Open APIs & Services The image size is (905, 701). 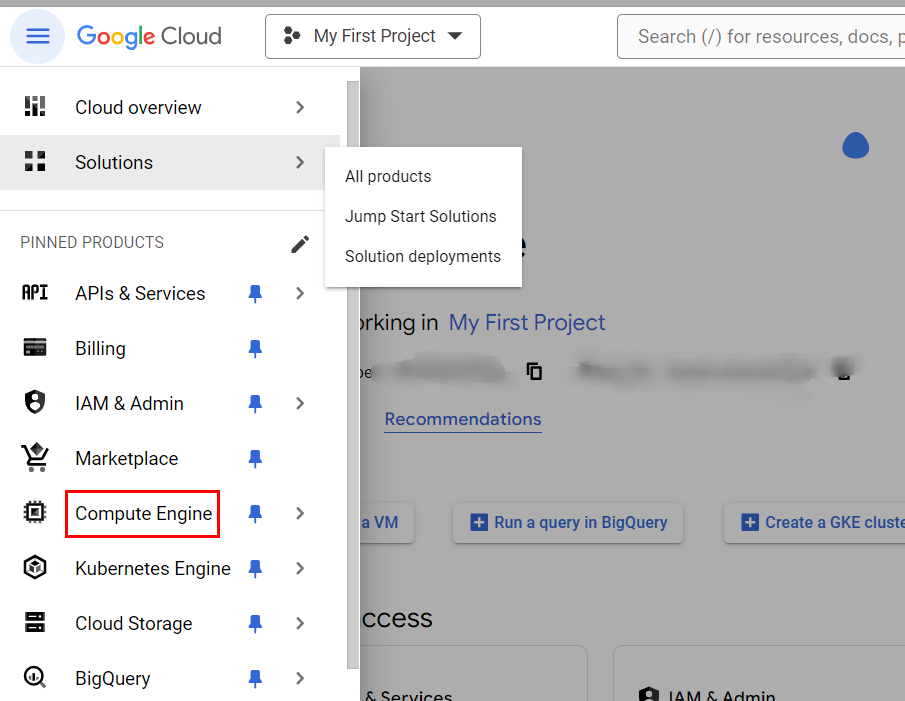point(140,293)
